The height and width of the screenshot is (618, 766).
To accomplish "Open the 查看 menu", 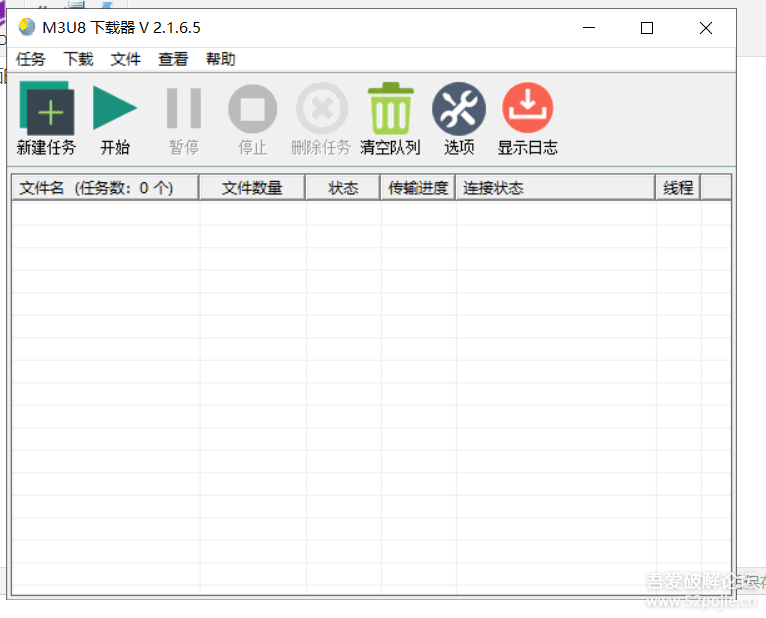I will 173,59.
